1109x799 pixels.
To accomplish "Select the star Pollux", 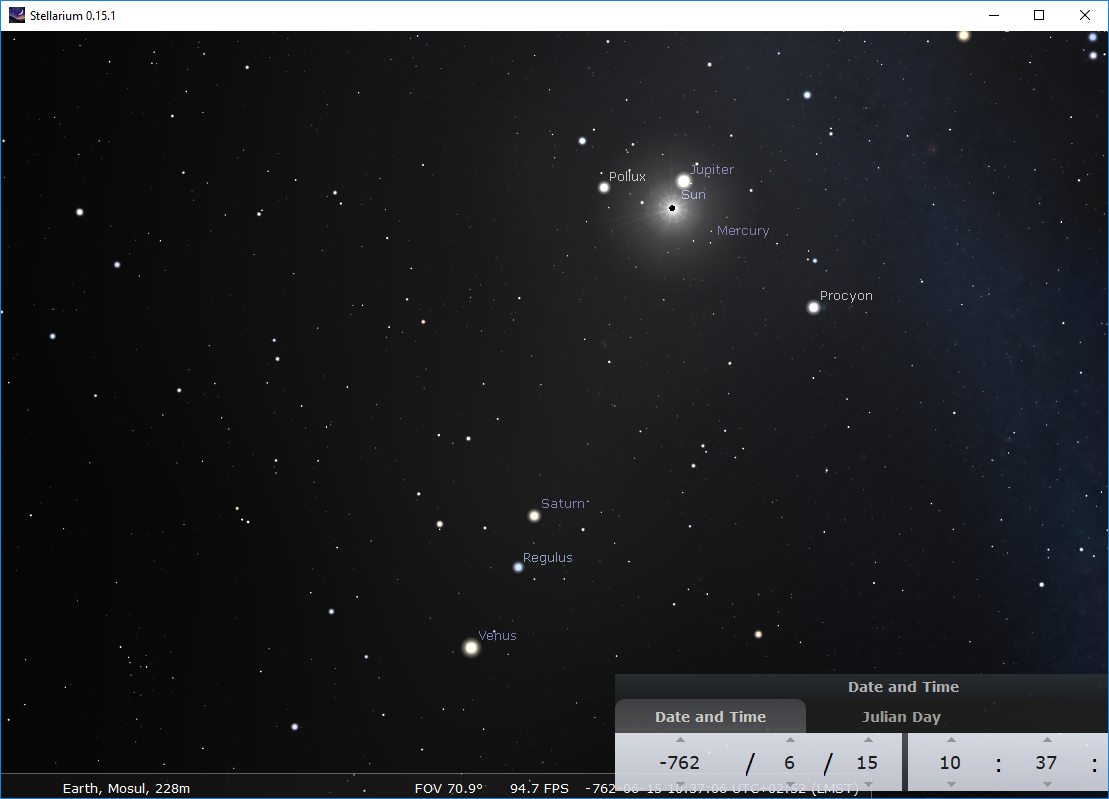I will click(604, 187).
